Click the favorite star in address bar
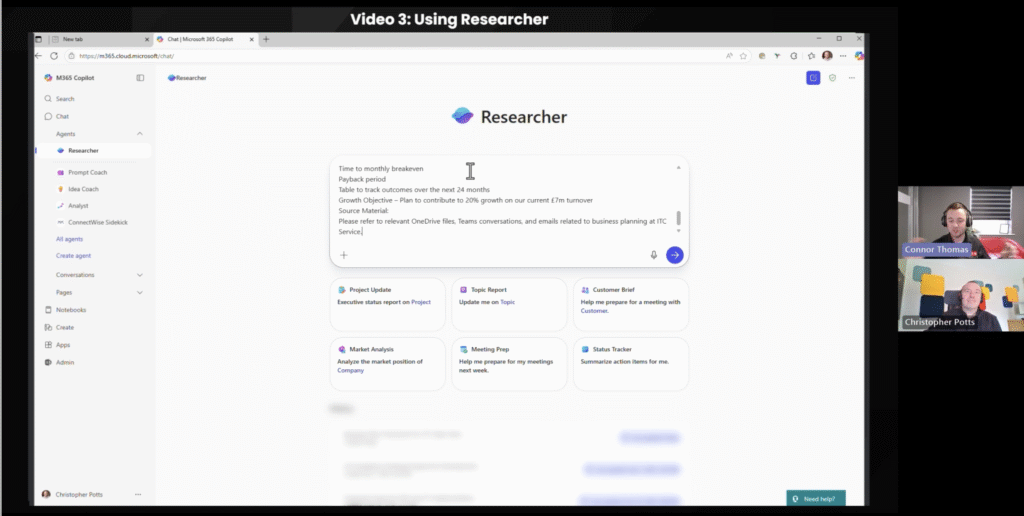 [743, 56]
